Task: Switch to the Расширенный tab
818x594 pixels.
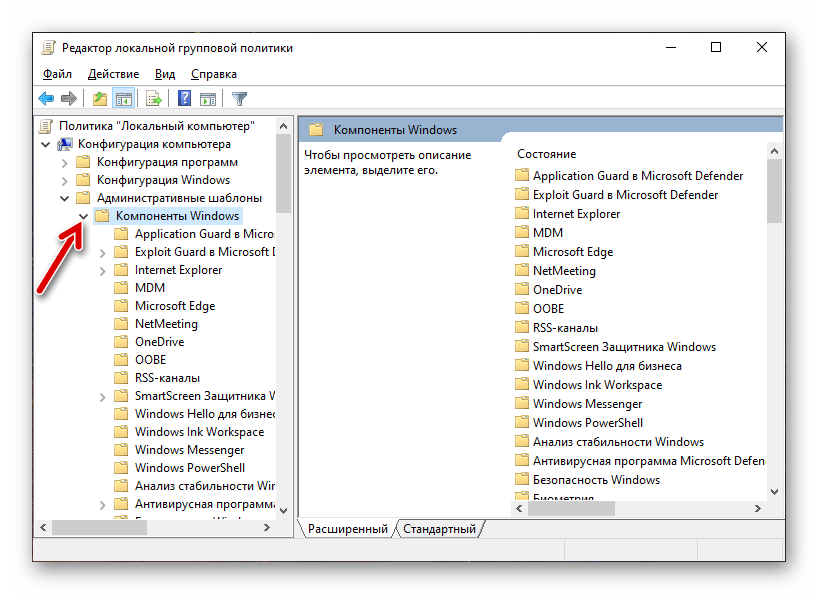Action: [347, 529]
